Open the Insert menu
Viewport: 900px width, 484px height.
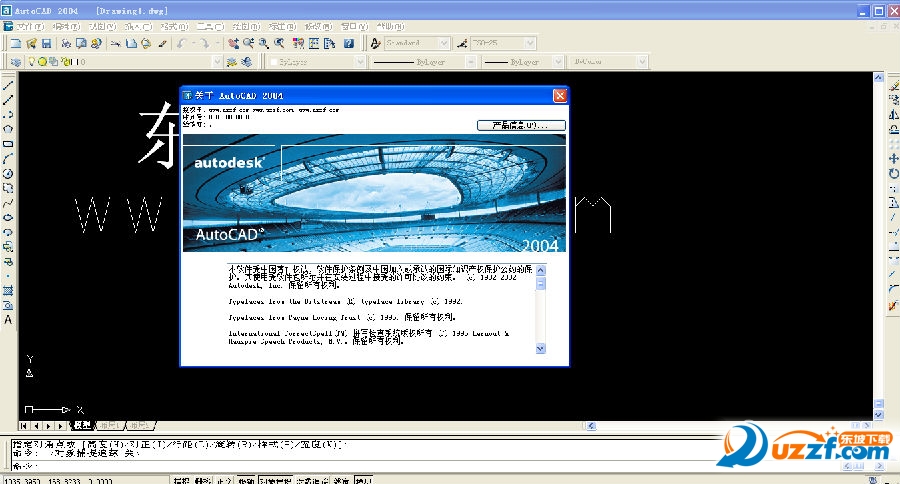(x=138, y=26)
